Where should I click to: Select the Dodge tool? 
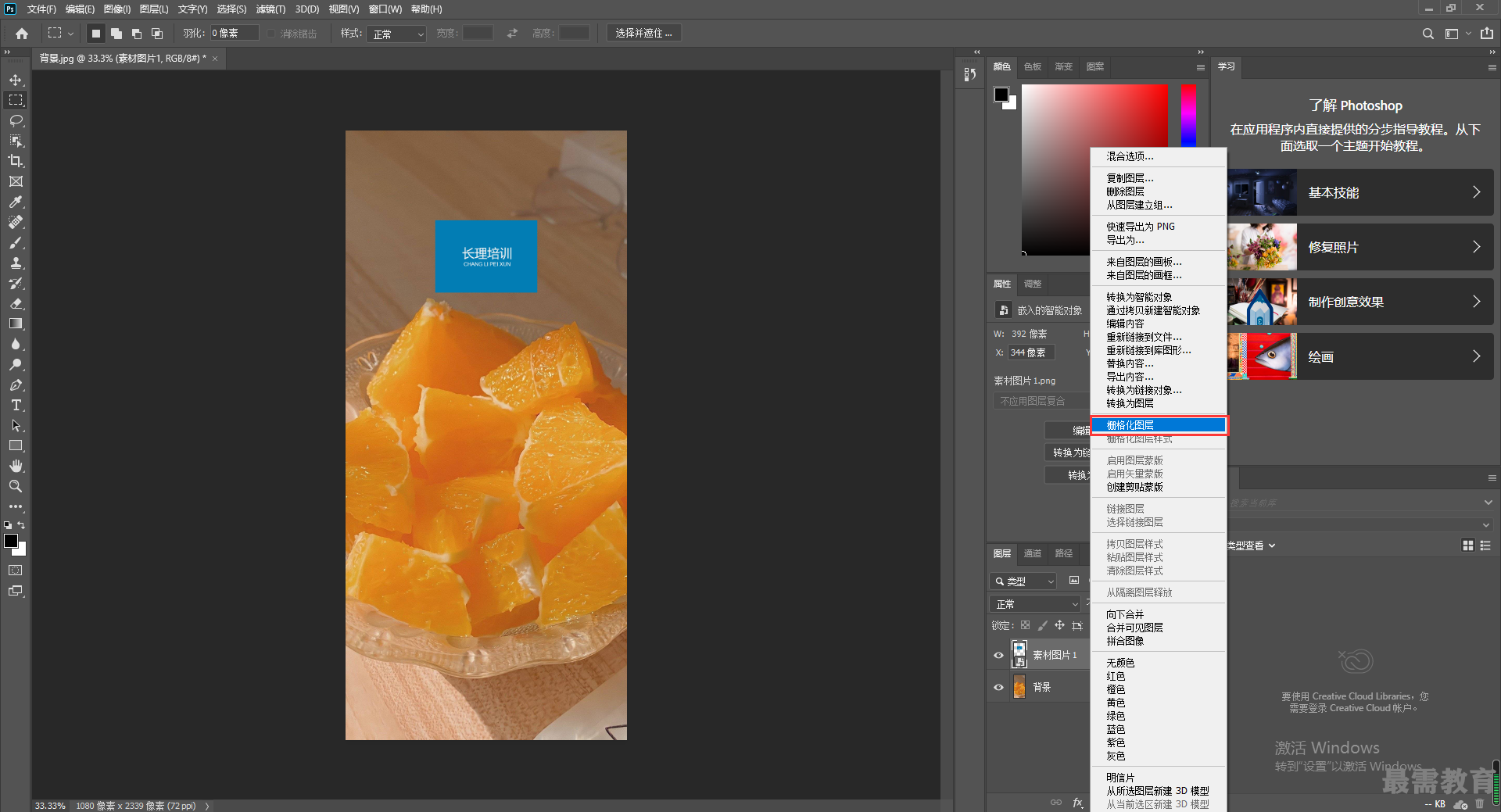(16, 364)
